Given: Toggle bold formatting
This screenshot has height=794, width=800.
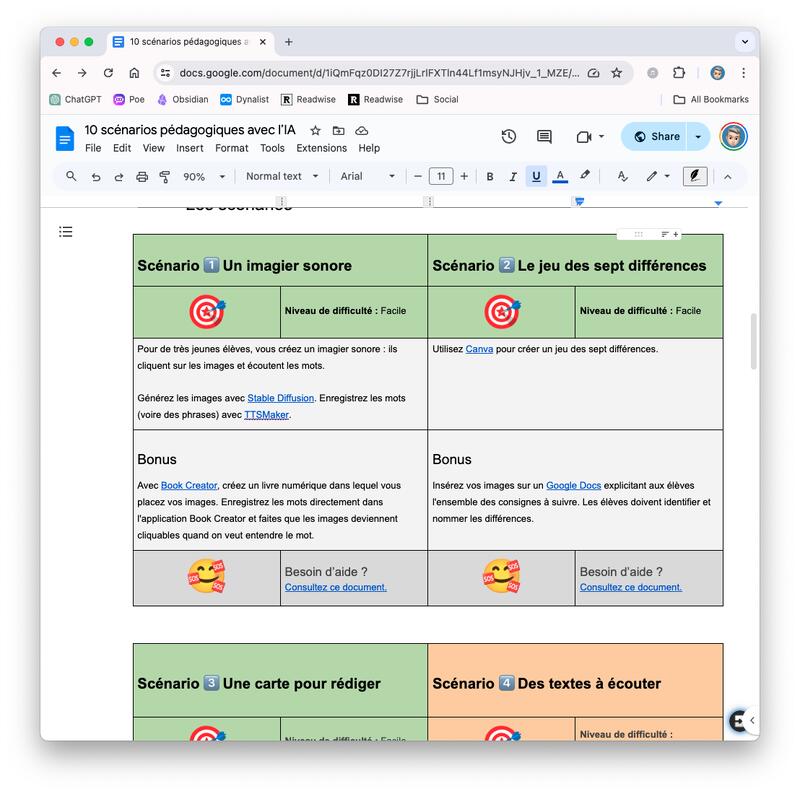Looking at the screenshot, I should click(x=490, y=177).
